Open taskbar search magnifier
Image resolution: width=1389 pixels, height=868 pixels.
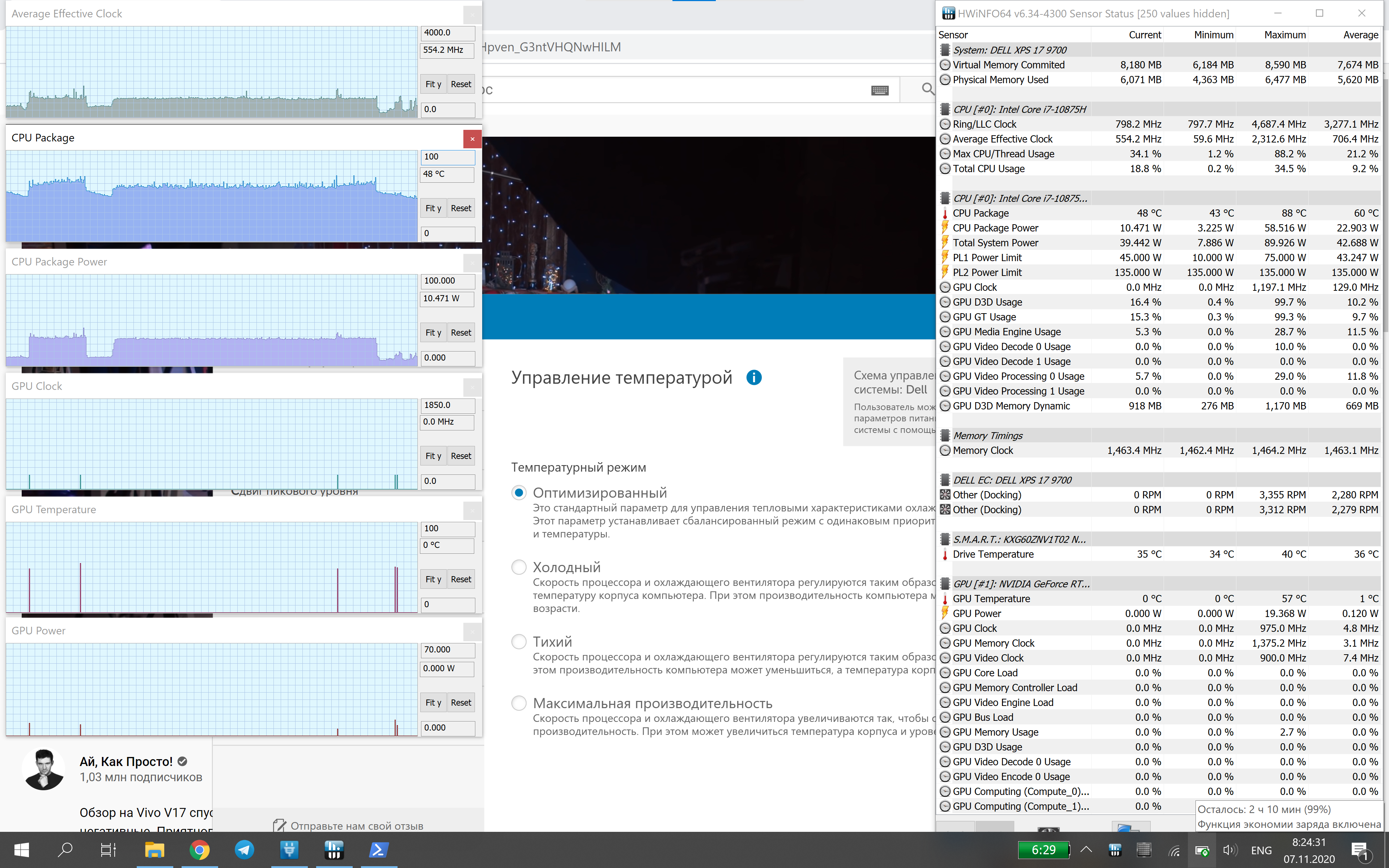point(65,850)
